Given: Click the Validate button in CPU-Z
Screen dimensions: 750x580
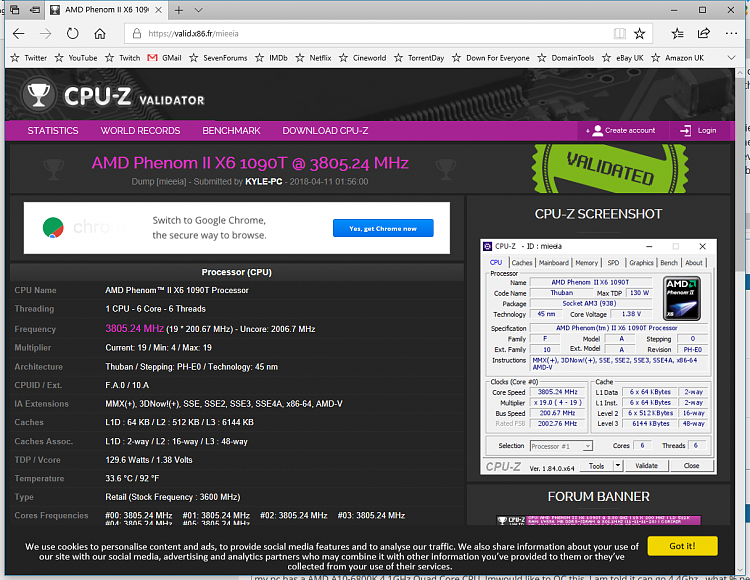Looking at the screenshot, I should pyautogui.click(x=646, y=466).
